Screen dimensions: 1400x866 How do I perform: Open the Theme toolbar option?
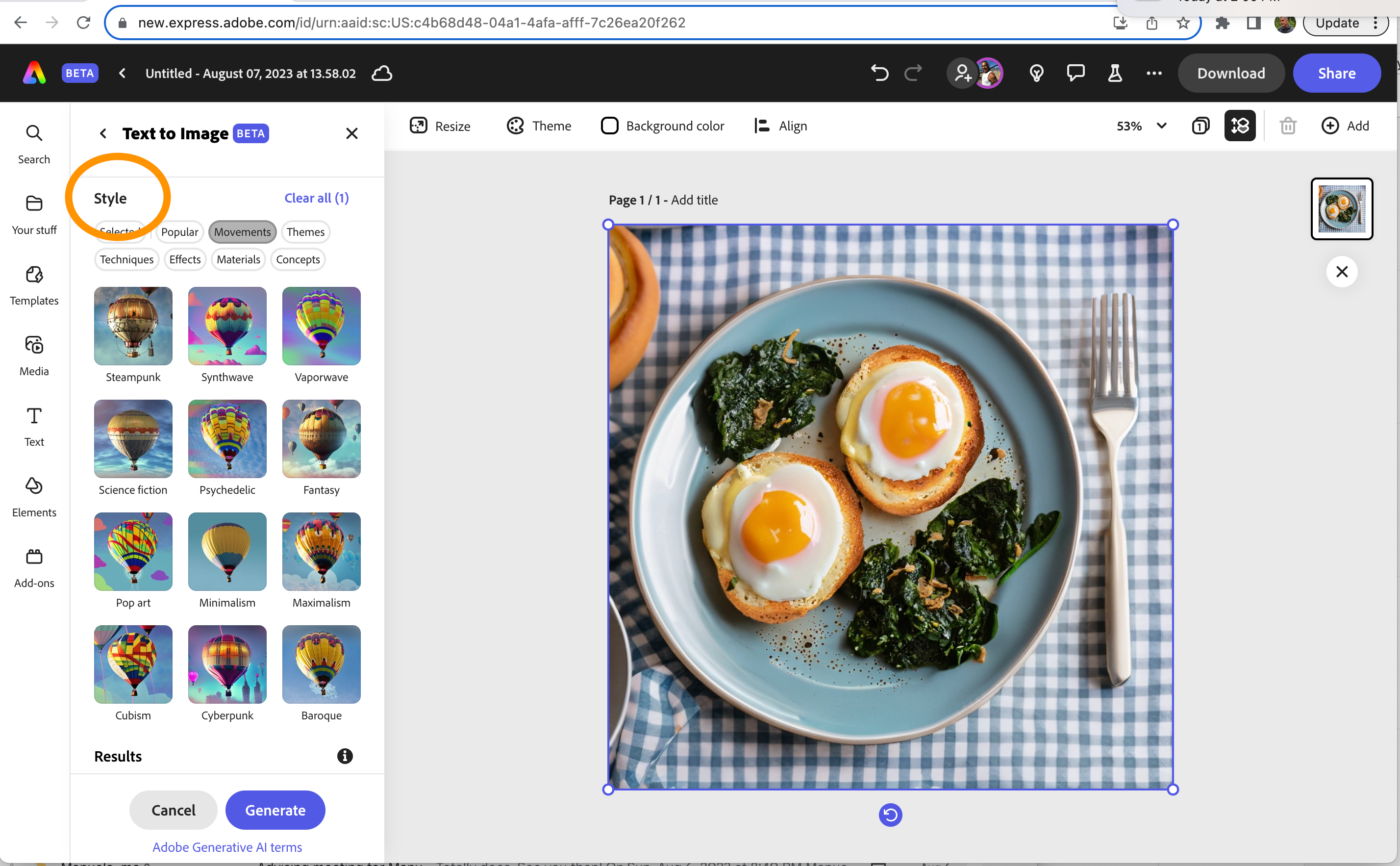click(539, 126)
